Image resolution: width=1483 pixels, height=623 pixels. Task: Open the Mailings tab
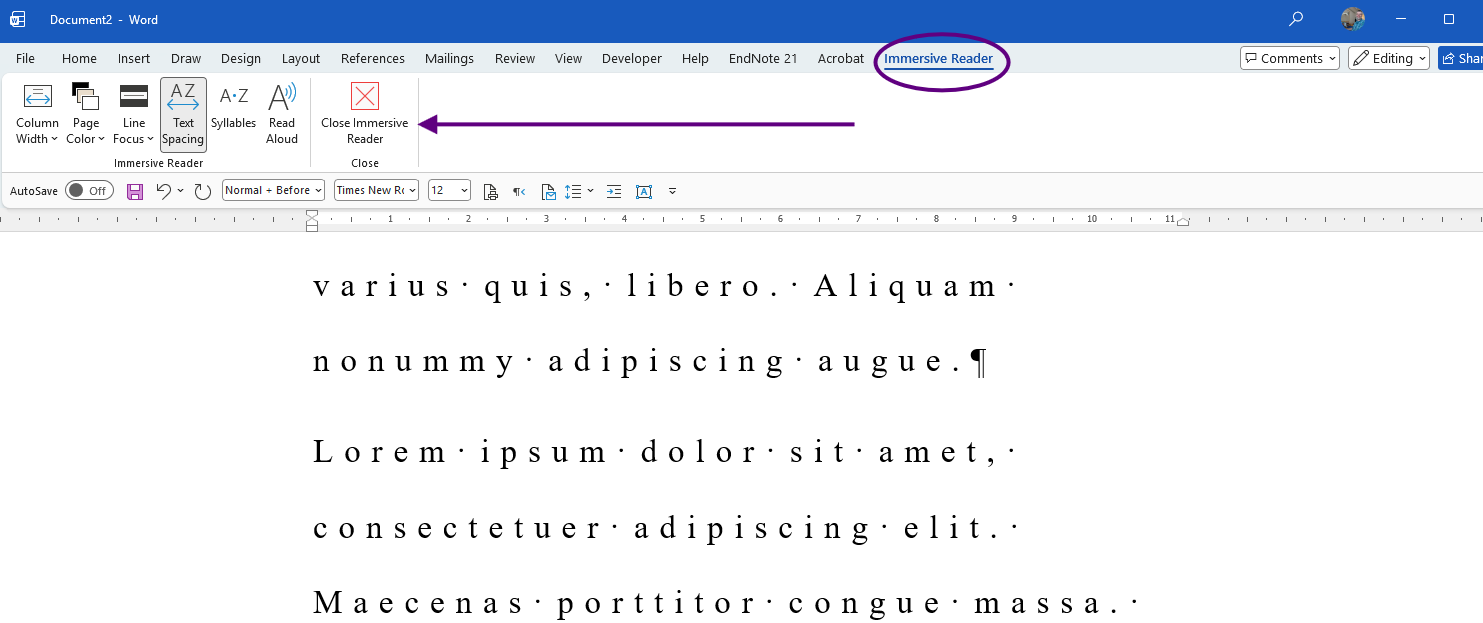click(x=449, y=58)
